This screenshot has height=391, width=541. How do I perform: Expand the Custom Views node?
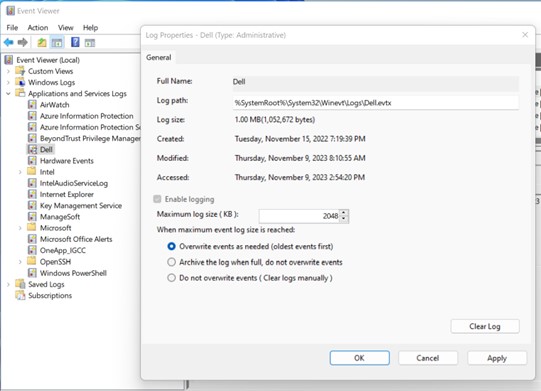pyautogui.click(x=8, y=71)
